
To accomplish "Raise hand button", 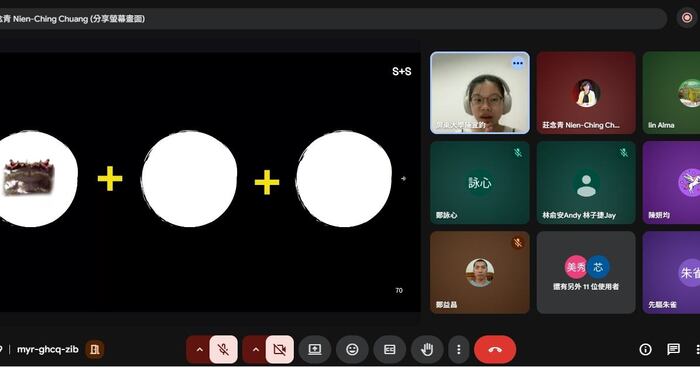I will pos(427,349).
